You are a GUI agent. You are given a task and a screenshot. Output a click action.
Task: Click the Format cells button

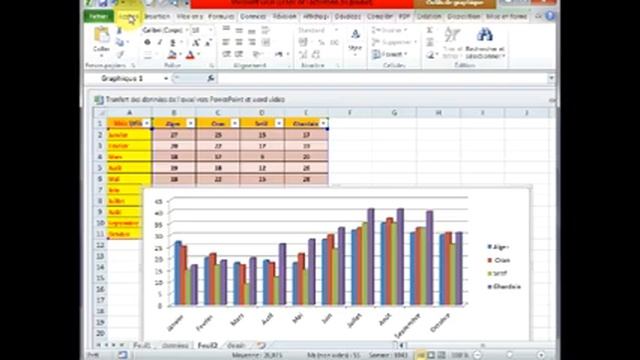point(390,54)
